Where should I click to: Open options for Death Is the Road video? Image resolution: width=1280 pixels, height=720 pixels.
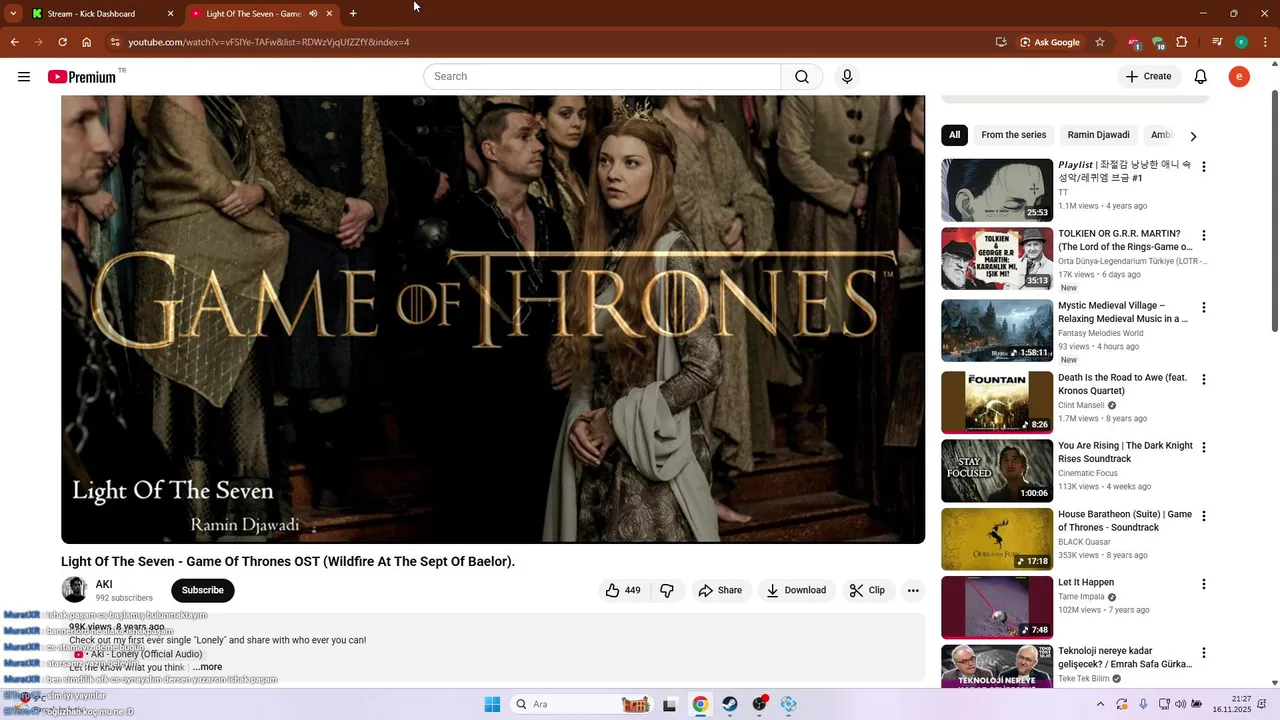[1204, 380]
